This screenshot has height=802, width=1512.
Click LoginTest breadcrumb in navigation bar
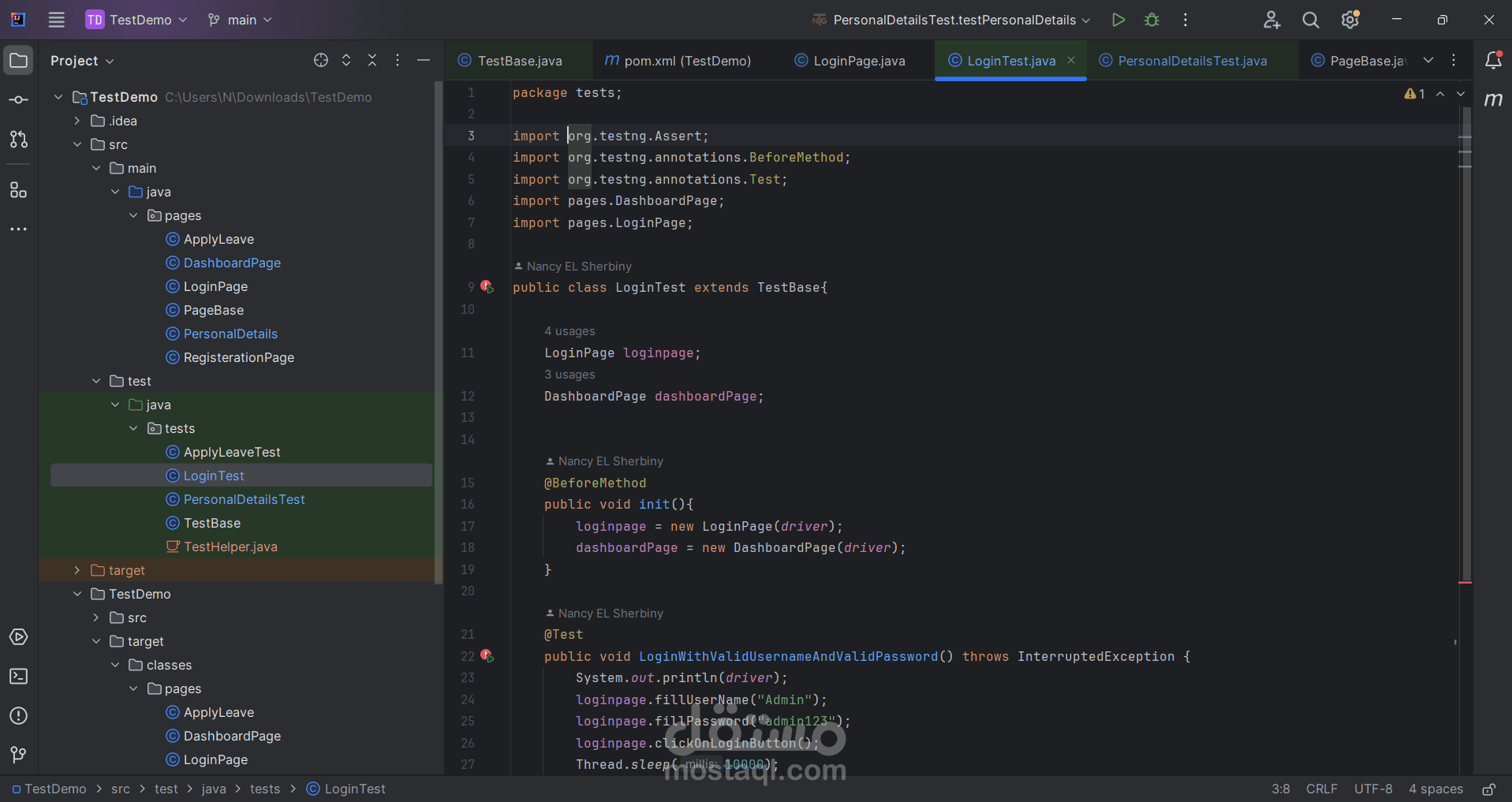pyautogui.click(x=346, y=789)
